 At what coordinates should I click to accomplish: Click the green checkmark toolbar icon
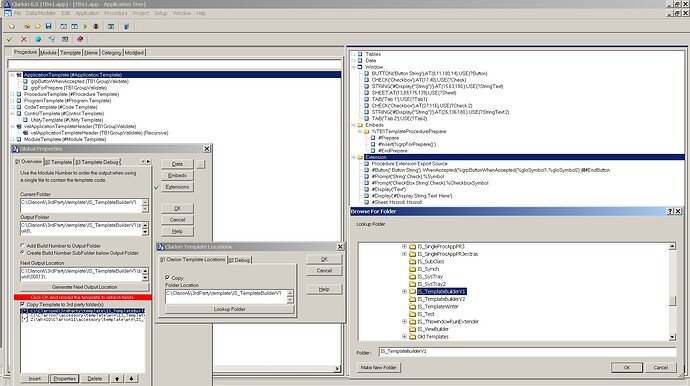click(x=10, y=39)
